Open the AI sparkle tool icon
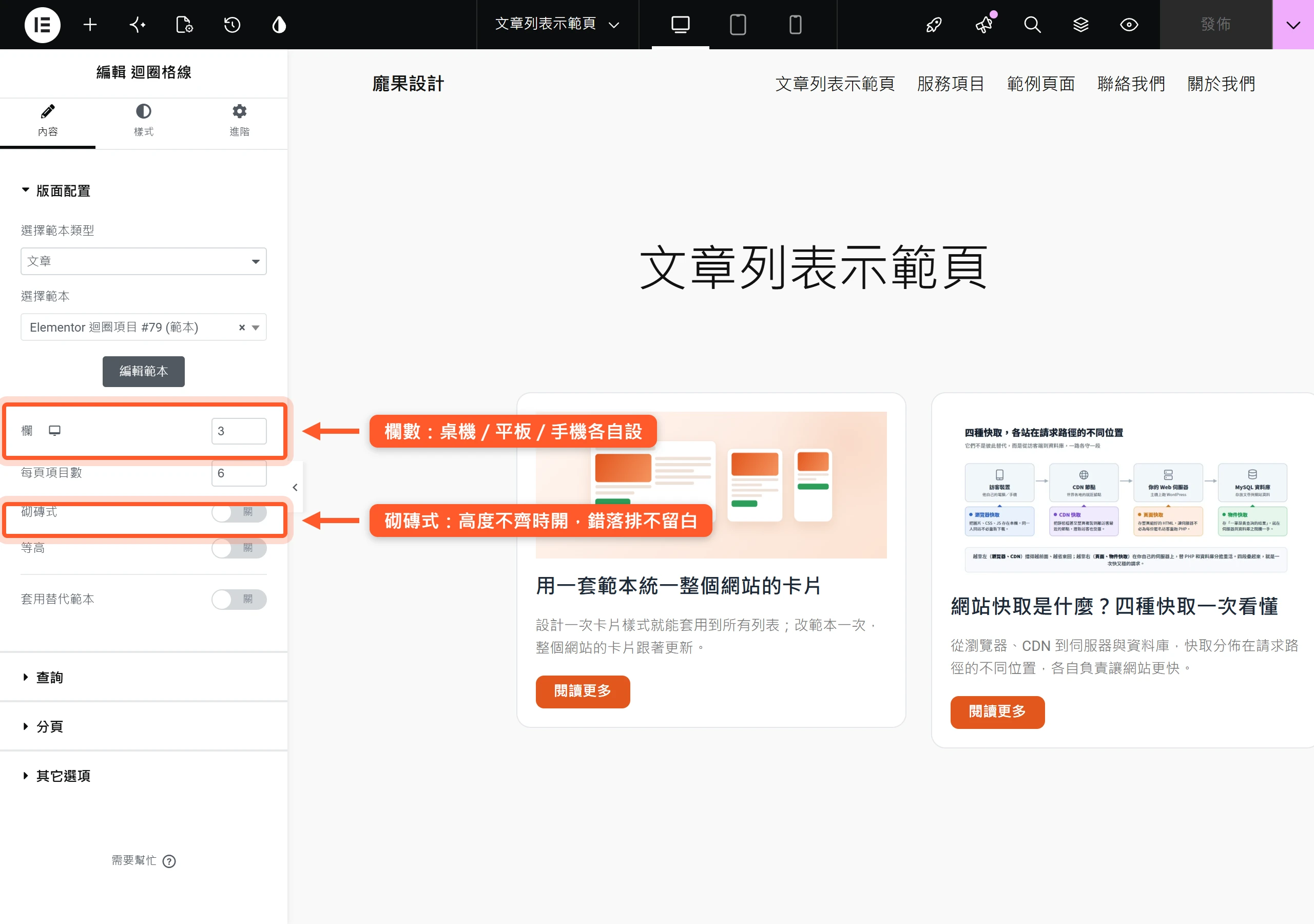This screenshot has height=924, width=1314. [x=138, y=25]
